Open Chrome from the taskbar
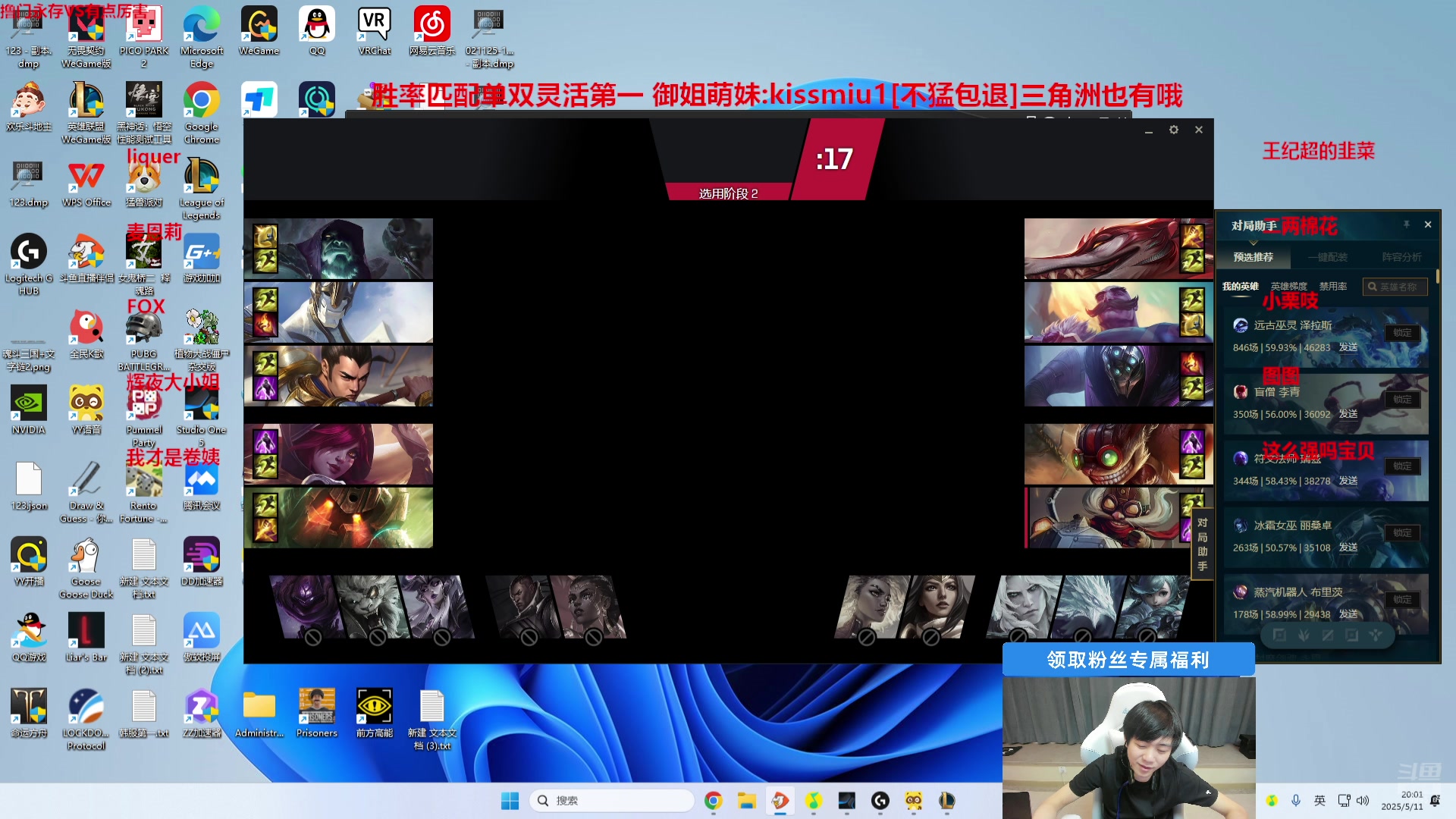This screenshot has width=1456, height=819. [713, 801]
